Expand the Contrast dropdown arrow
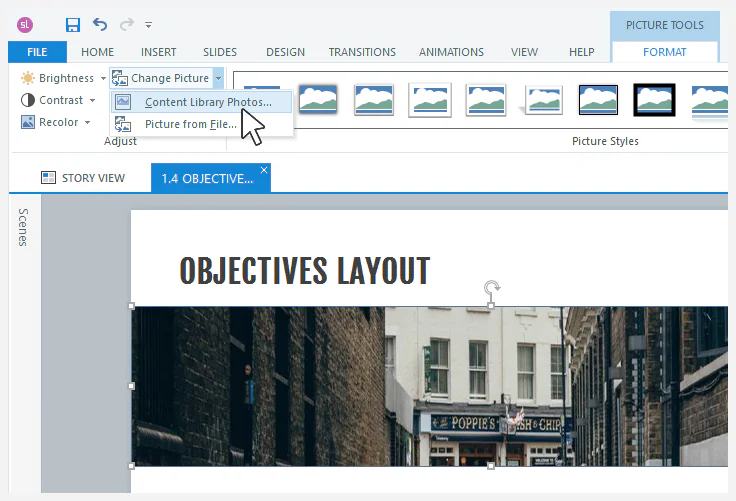This screenshot has height=501, width=736. point(92,100)
